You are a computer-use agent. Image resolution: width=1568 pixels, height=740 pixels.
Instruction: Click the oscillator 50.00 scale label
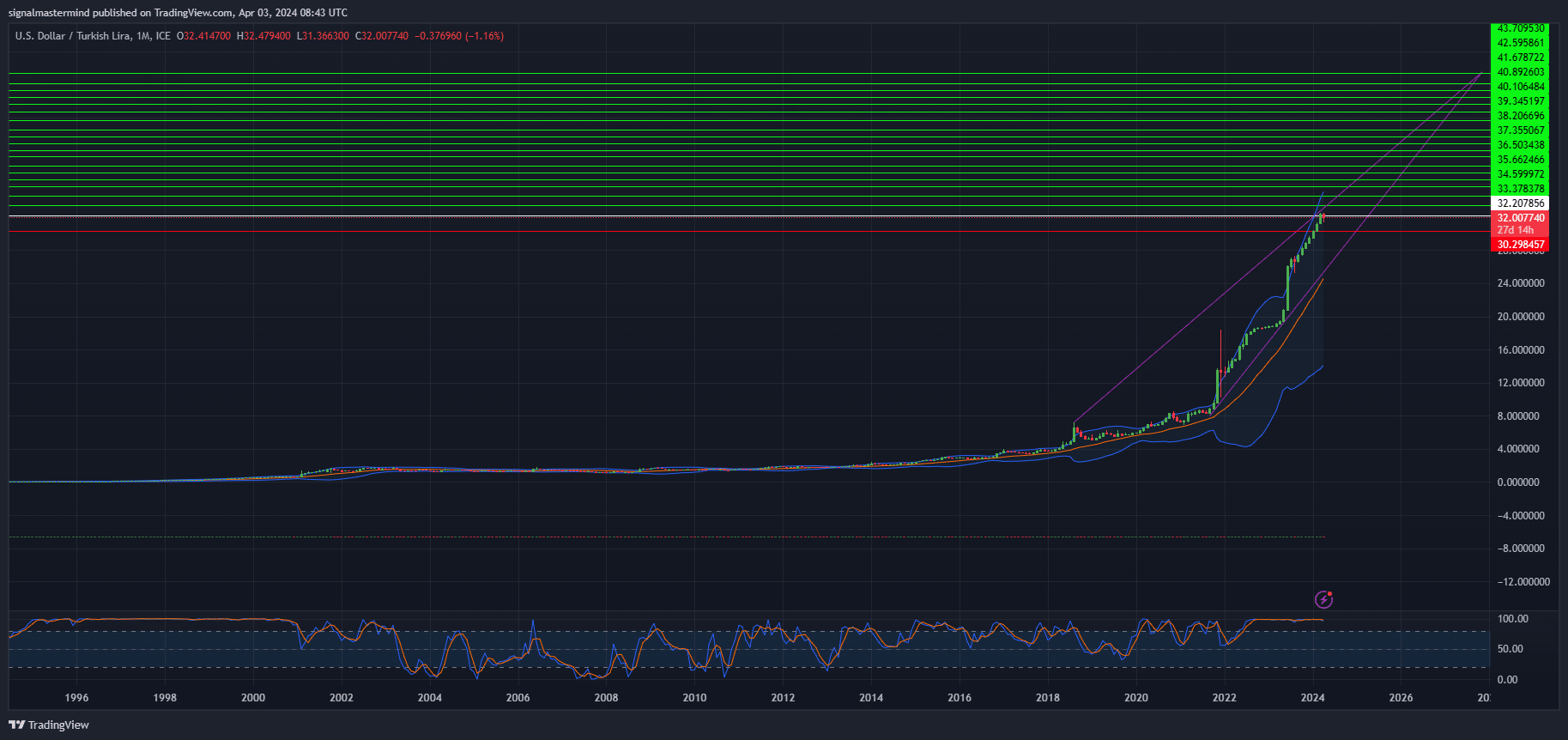tap(1510, 649)
